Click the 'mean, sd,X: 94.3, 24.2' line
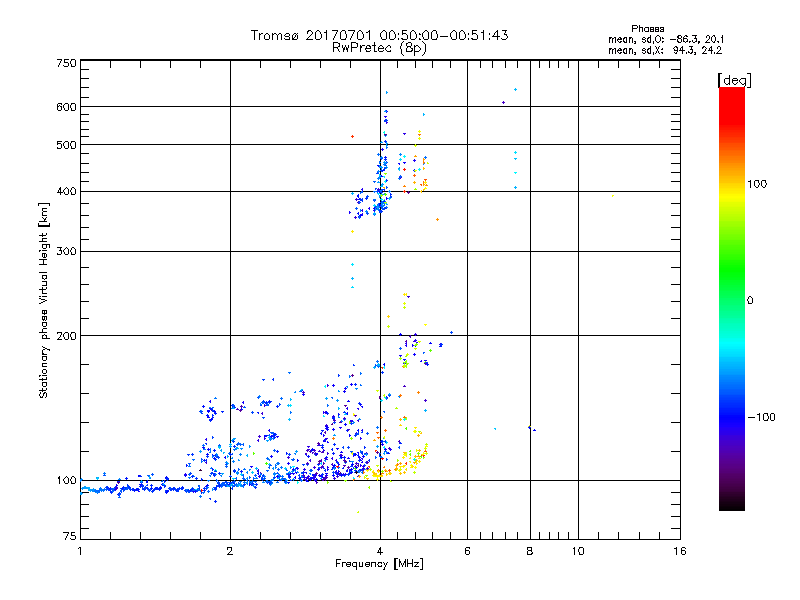This screenshot has height=600, width=800. [x=665, y=50]
